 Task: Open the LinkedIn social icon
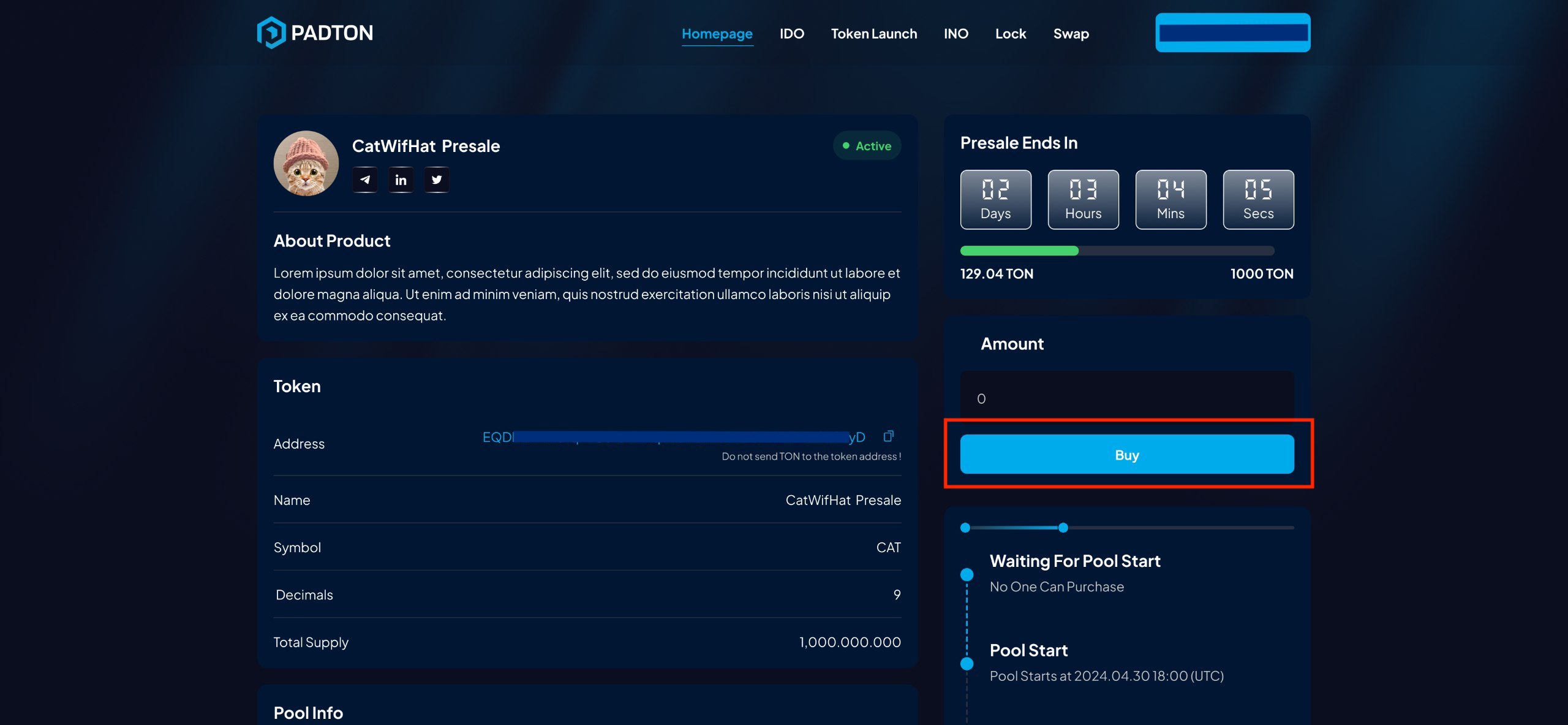(x=401, y=180)
